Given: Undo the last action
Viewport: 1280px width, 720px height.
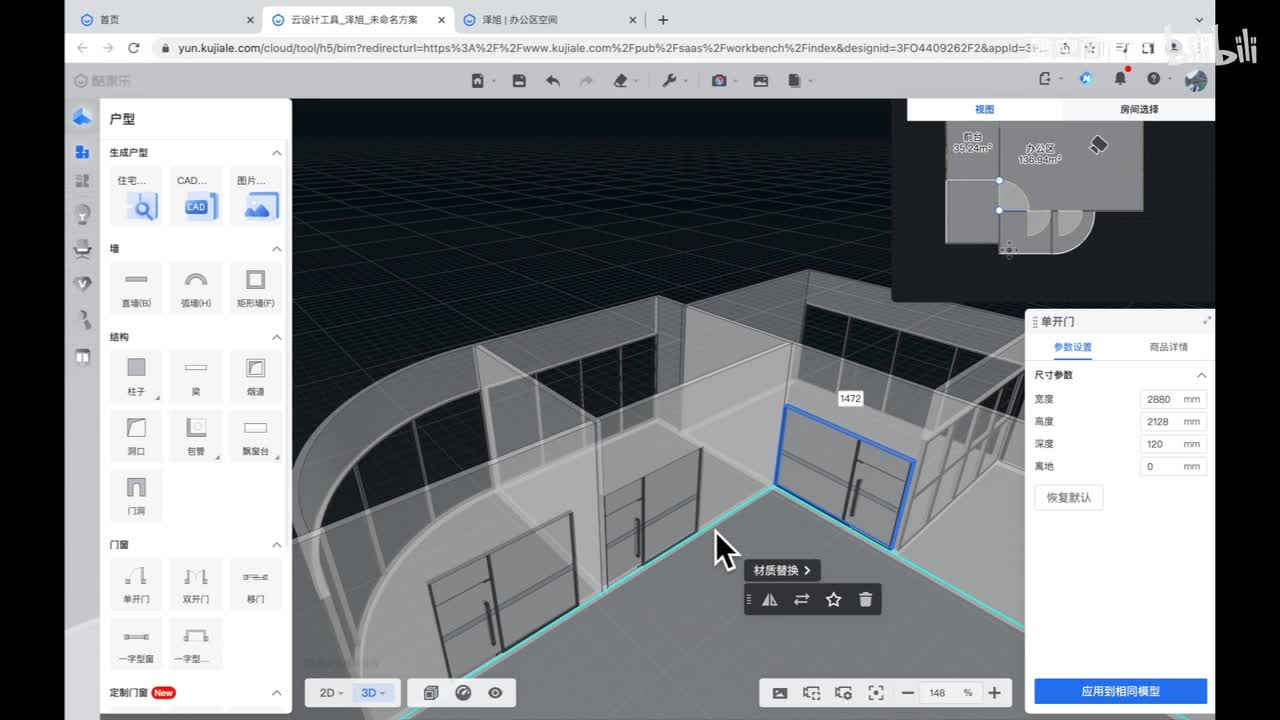Looking at the screenshot, I should coord(553,81).
